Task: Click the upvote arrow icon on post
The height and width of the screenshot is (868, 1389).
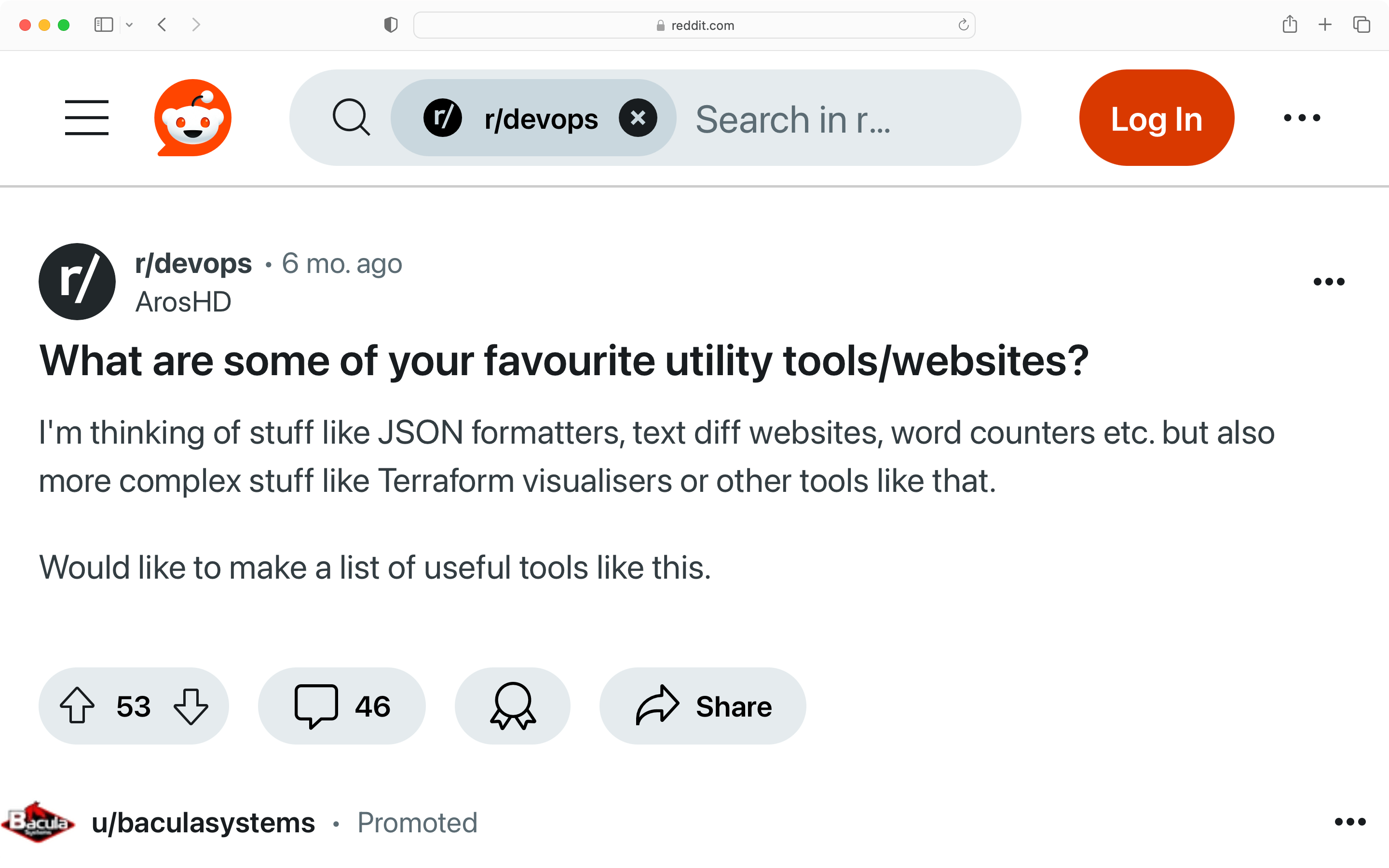Action: 79,705
